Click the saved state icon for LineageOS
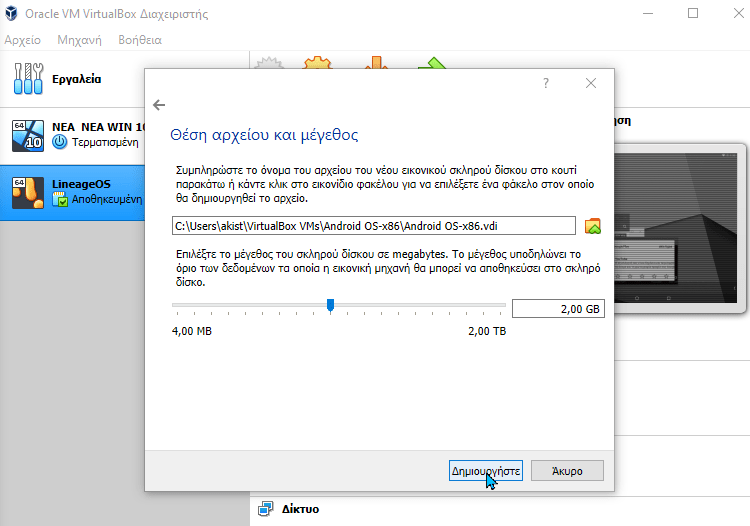The image size is (750, 526). tap(60, 199)
